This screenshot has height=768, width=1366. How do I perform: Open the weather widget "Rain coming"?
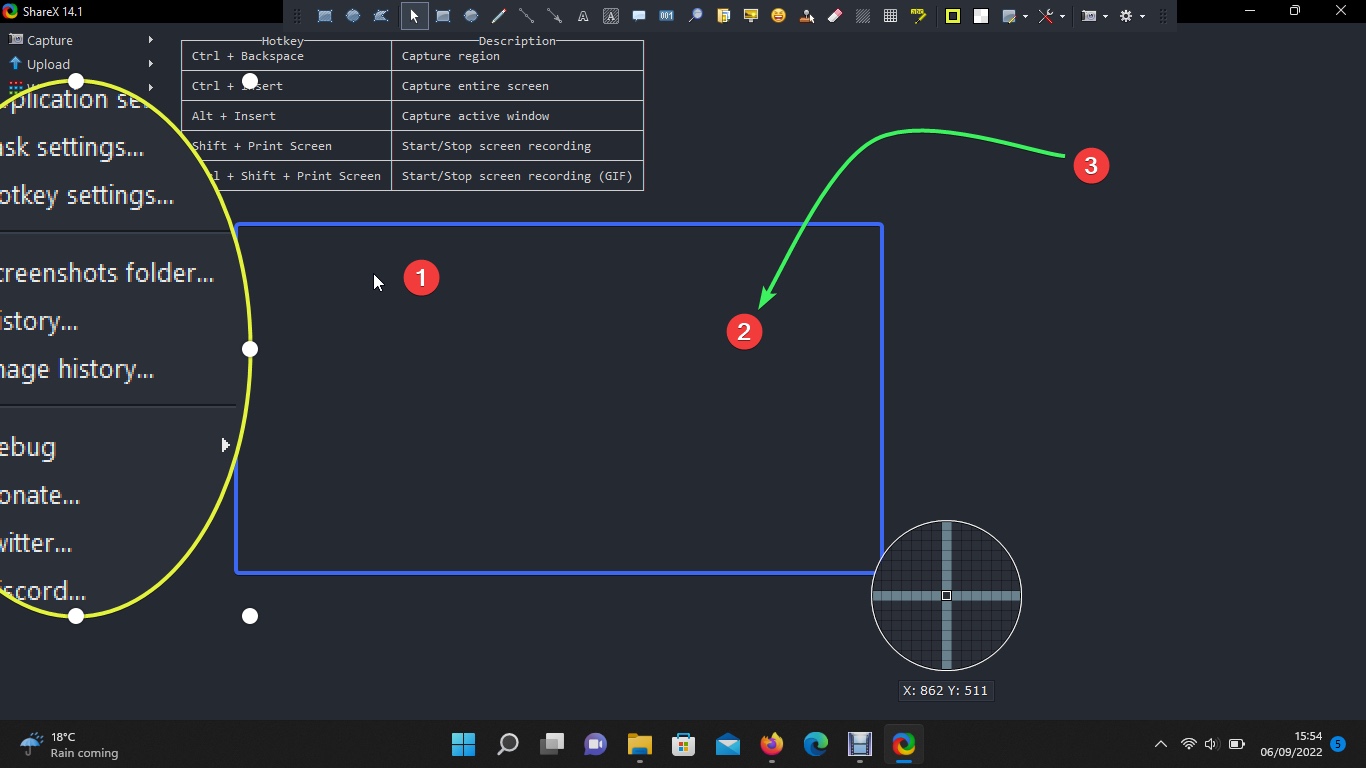(68, 745)
